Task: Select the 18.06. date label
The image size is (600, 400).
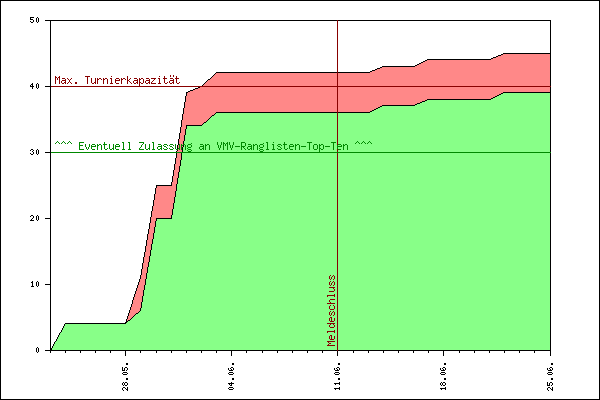Action: pyautogui.click(x=443, y=377)
